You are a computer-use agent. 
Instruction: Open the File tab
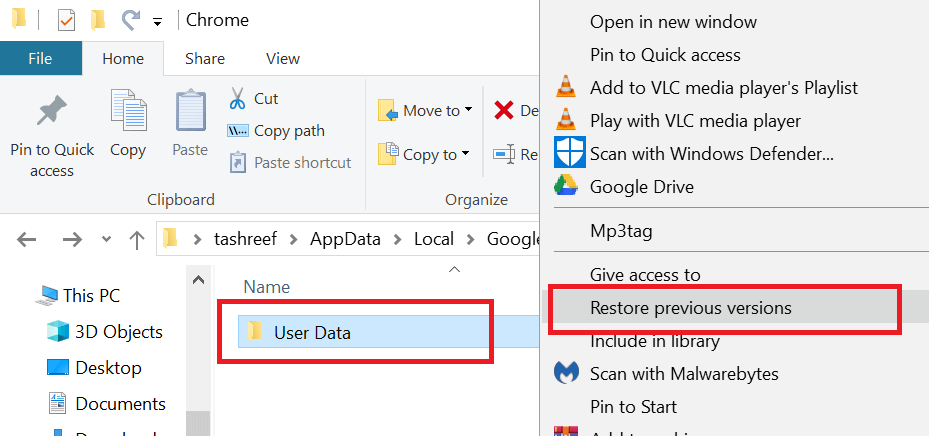[40, 58]
